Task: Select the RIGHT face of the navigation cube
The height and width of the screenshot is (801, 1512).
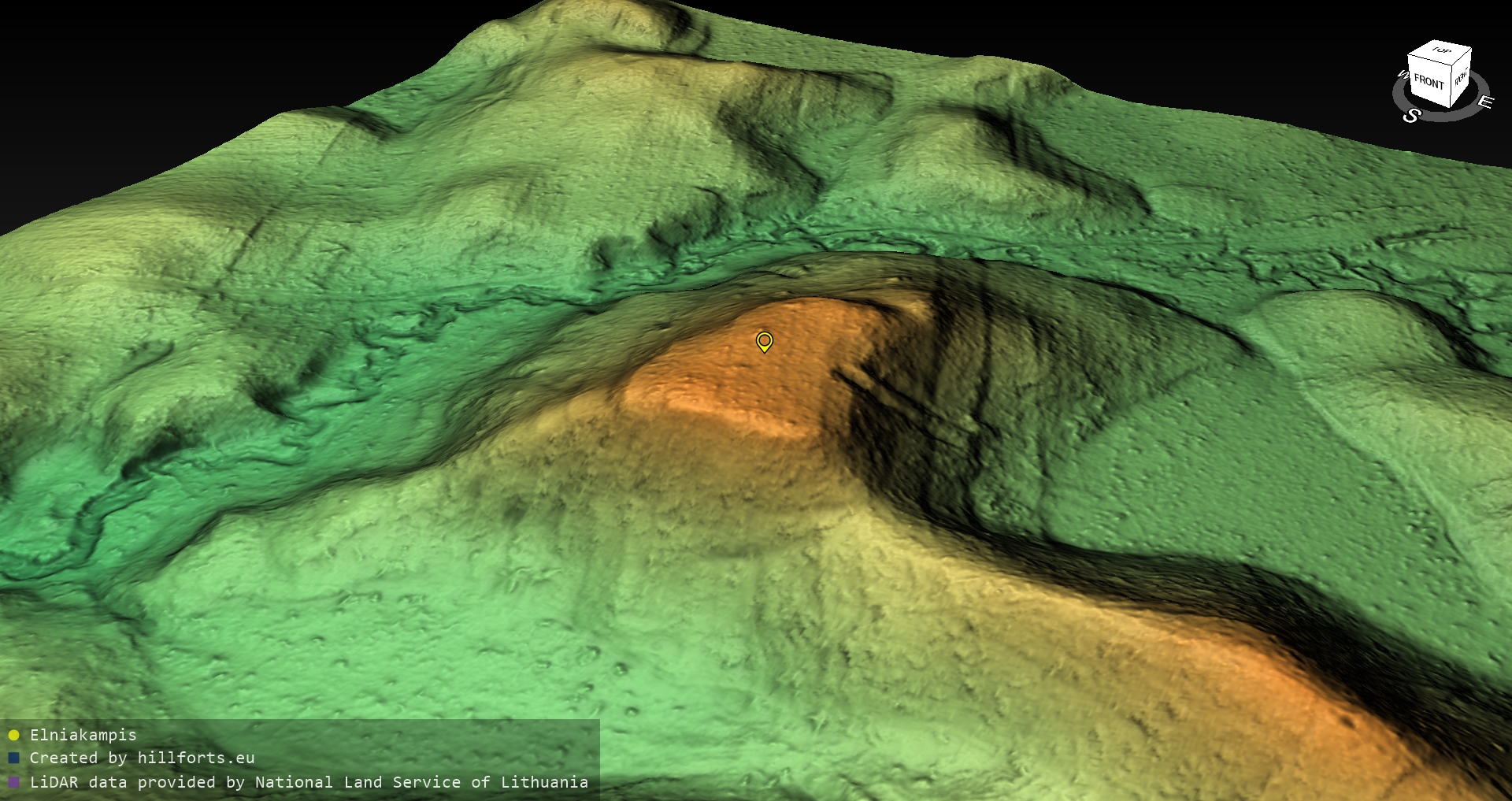Action: pyautogui.click(x=1461, y=77)
